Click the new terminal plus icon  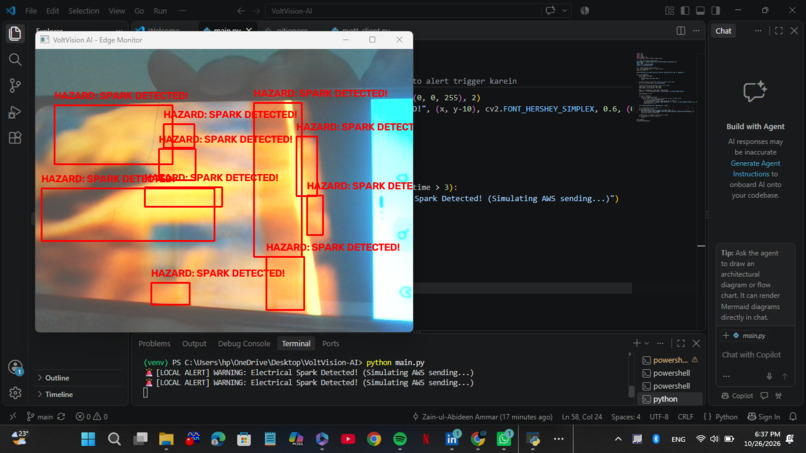636,343
